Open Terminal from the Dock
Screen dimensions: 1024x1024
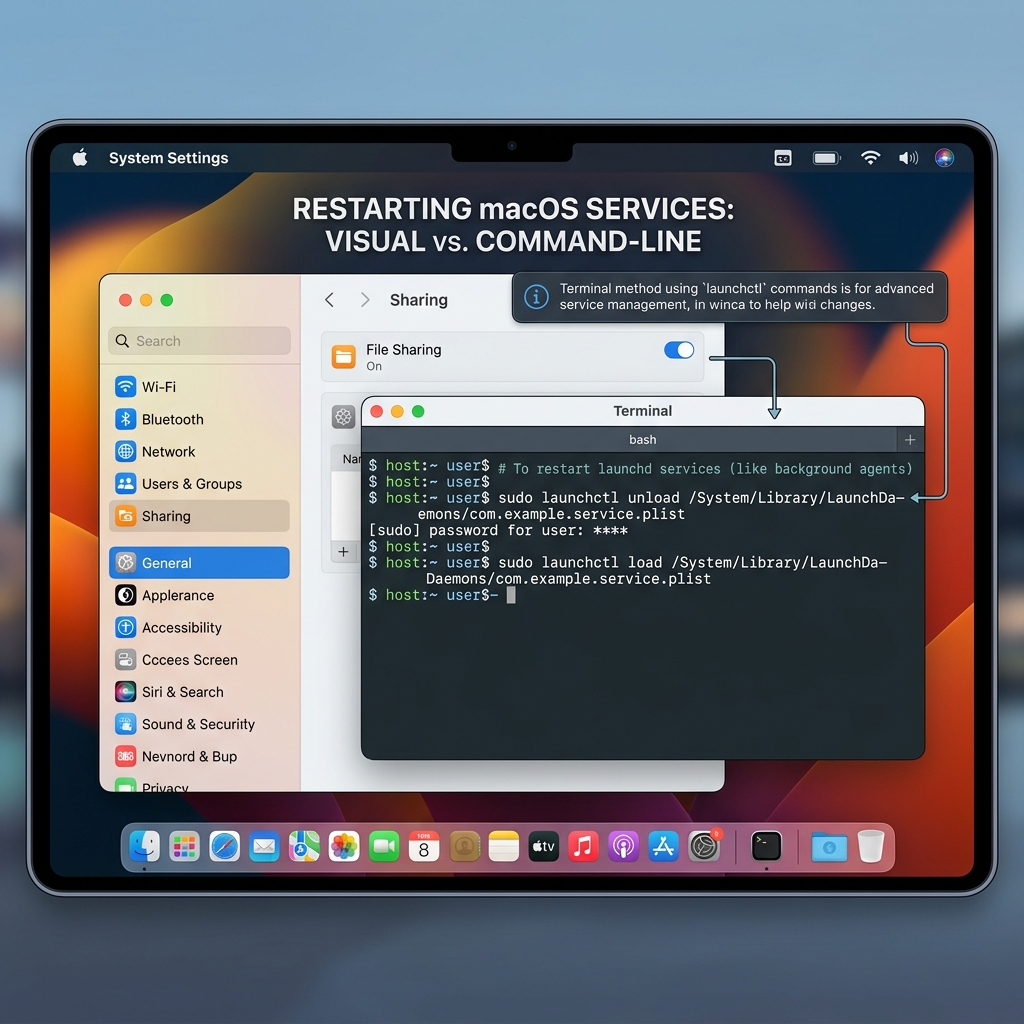tap(766, 846)
